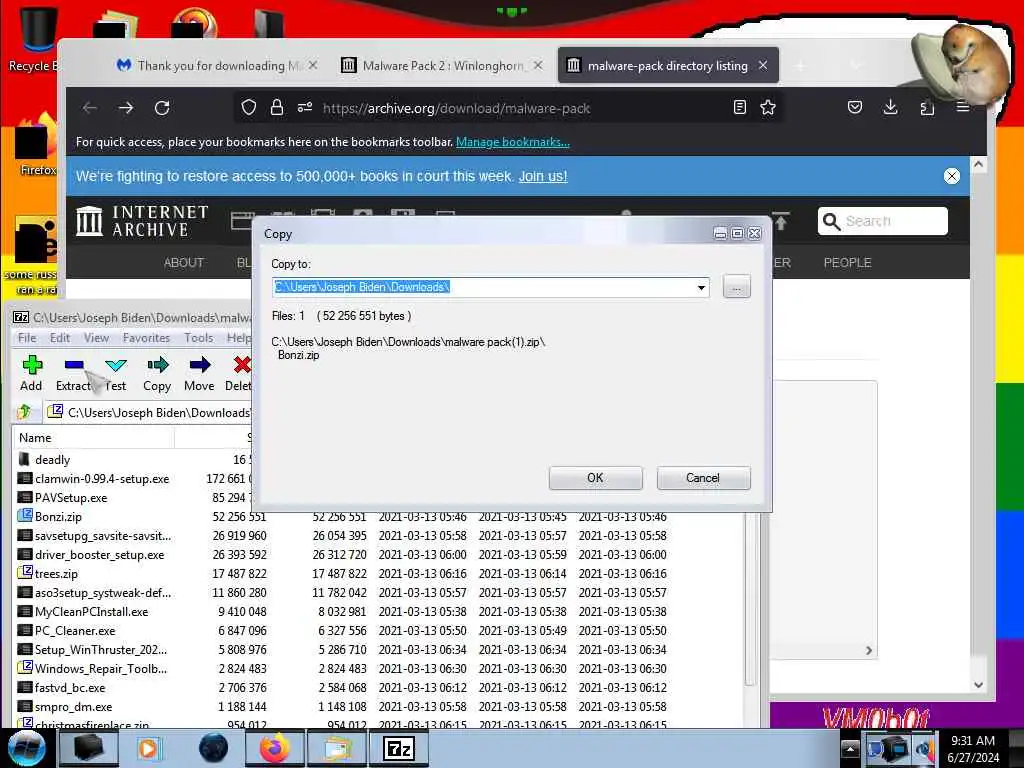The width and height of the screenshot is (1024, 768).
Task: Sort 7-Zip list by Name column
Action: (x=93, y=438)
